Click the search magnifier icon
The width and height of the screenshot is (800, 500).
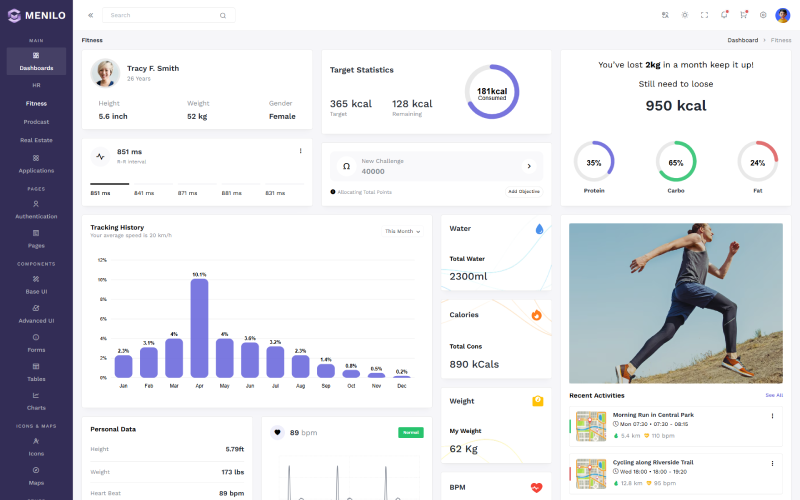[x=223, y=16]
